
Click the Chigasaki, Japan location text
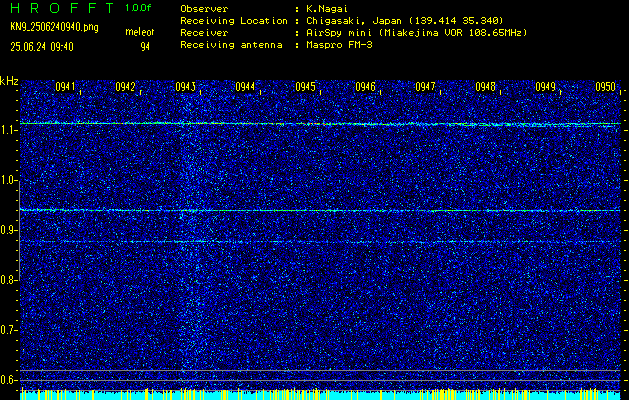click(405, 20)
